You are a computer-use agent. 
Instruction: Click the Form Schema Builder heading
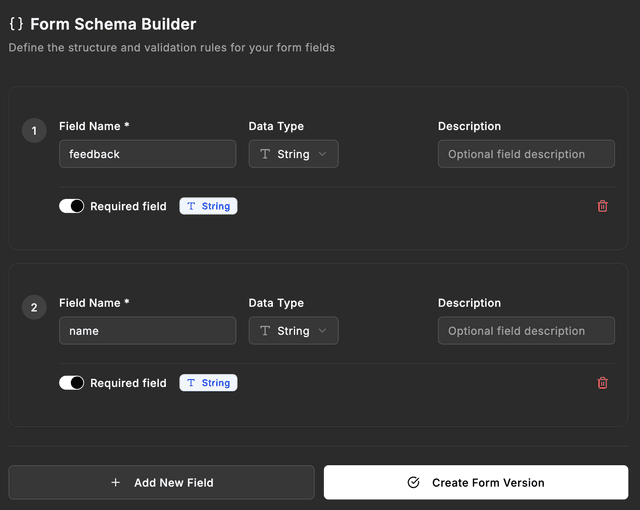(113, 24)
